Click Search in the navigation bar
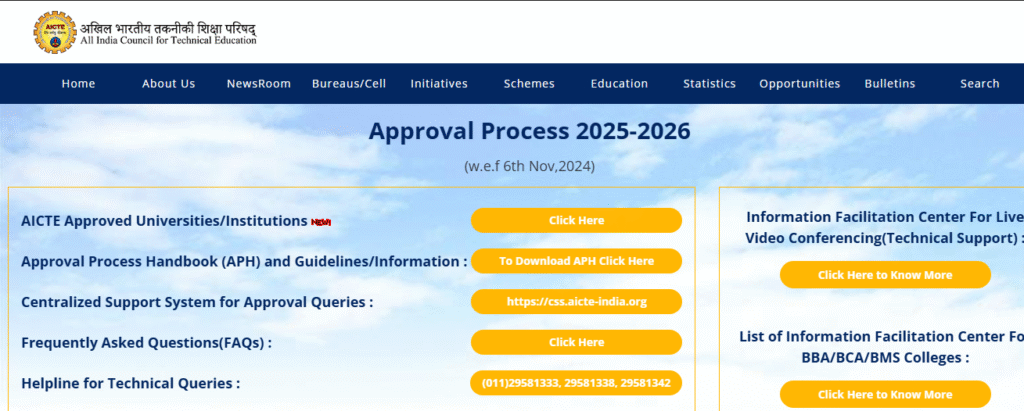 coord(979,84)
